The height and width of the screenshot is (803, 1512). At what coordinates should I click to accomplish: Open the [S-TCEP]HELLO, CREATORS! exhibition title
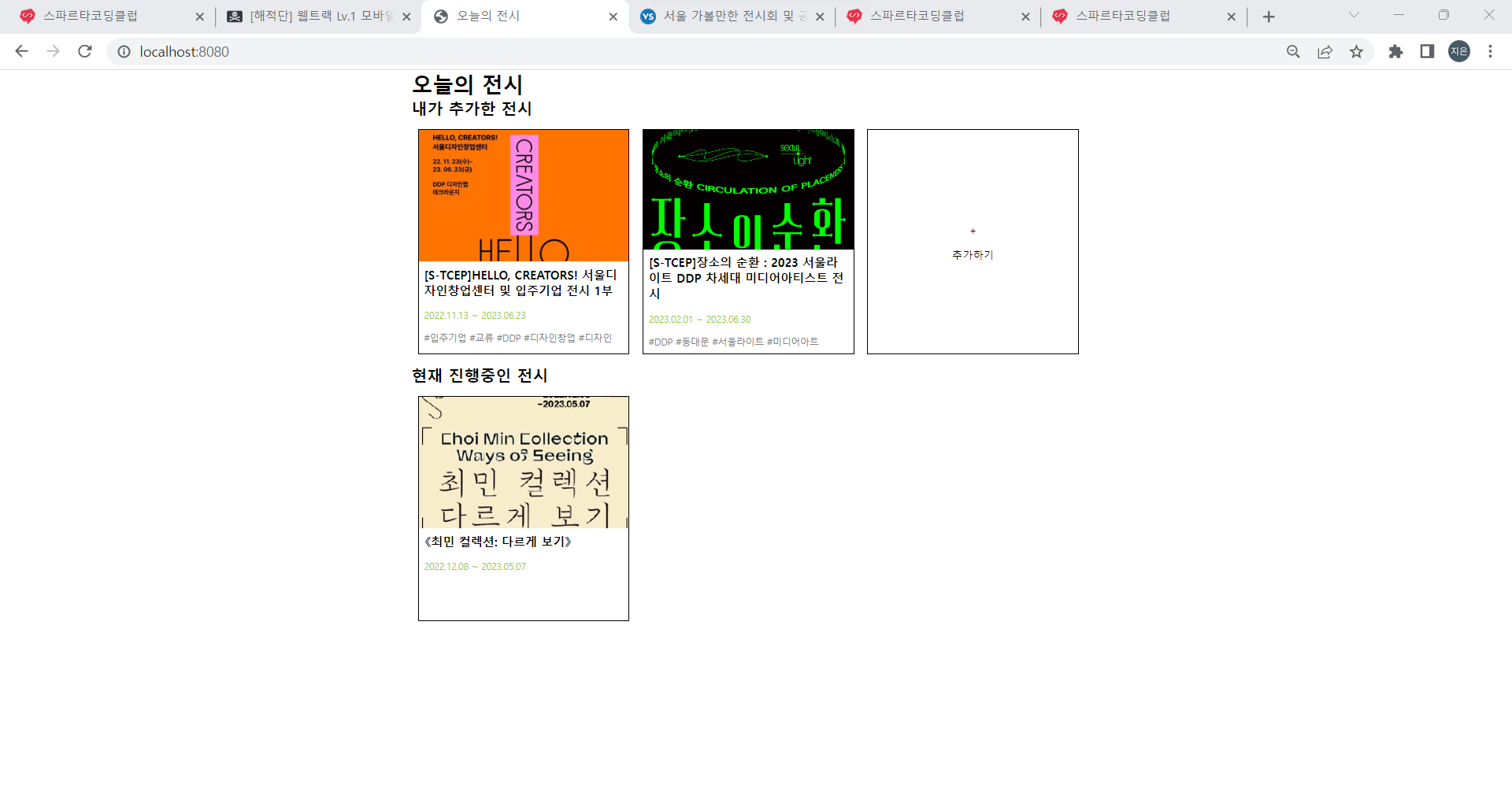[520, 283]
